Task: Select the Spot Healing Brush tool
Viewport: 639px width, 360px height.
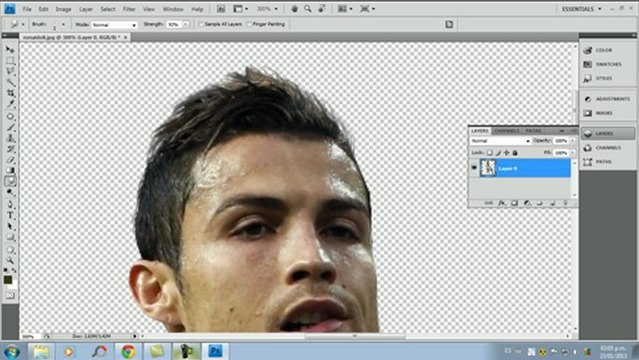Action: click(10, 116)
